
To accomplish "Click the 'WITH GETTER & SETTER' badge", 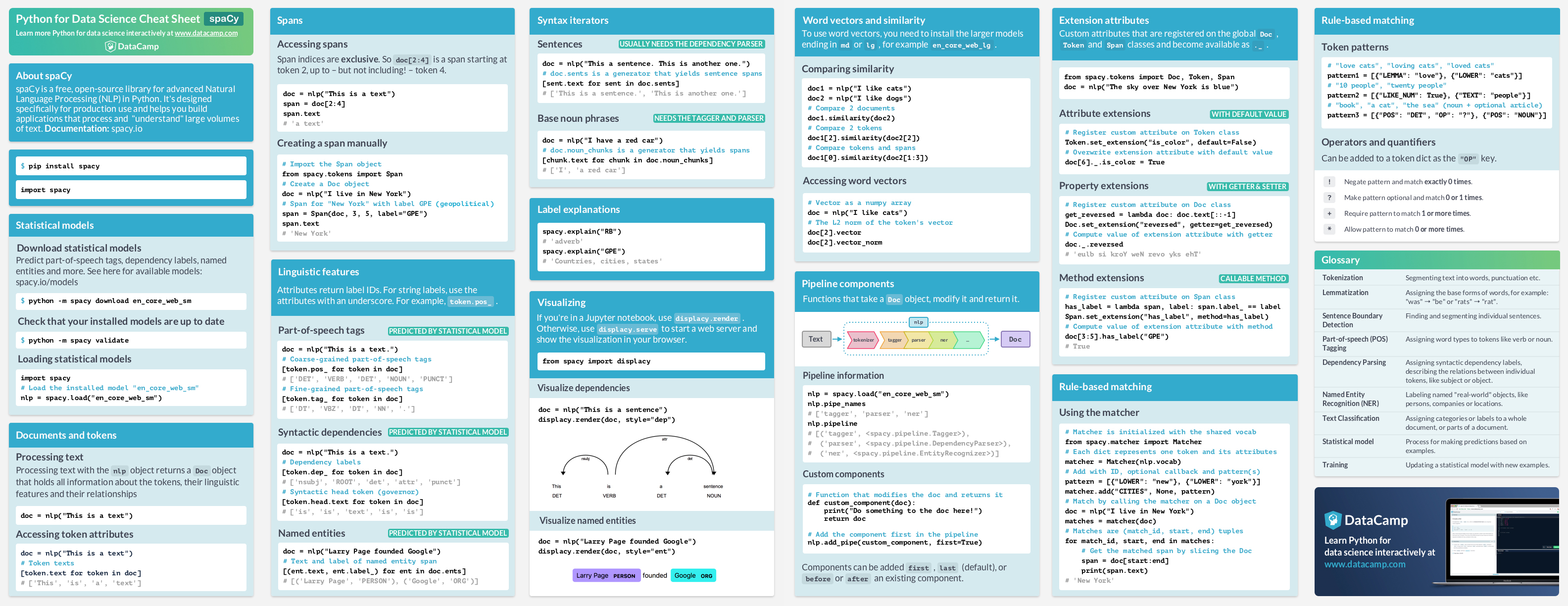I will pos(1247,186).
